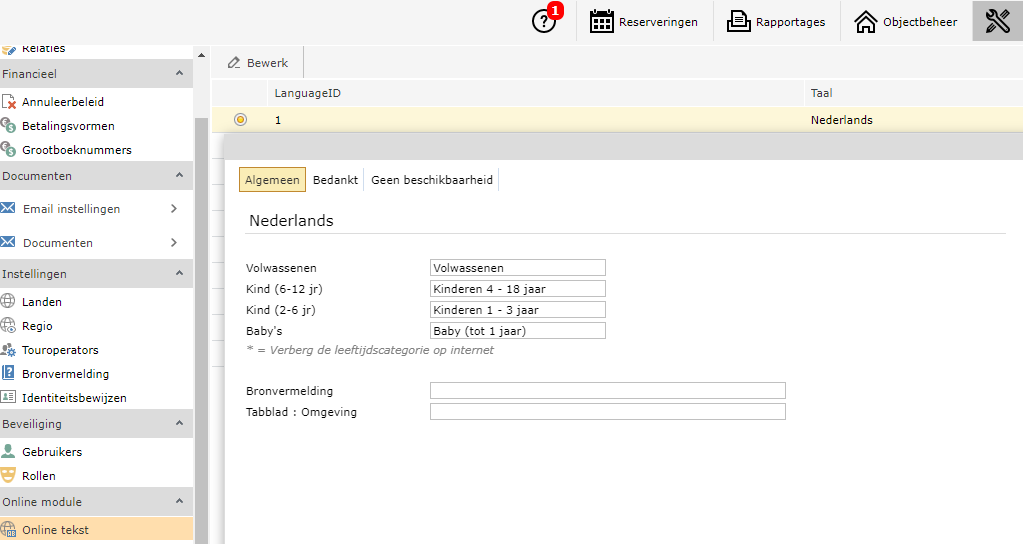Collapse the Beveiliging section
The image size is (1023, 544).
click(179, 423)
